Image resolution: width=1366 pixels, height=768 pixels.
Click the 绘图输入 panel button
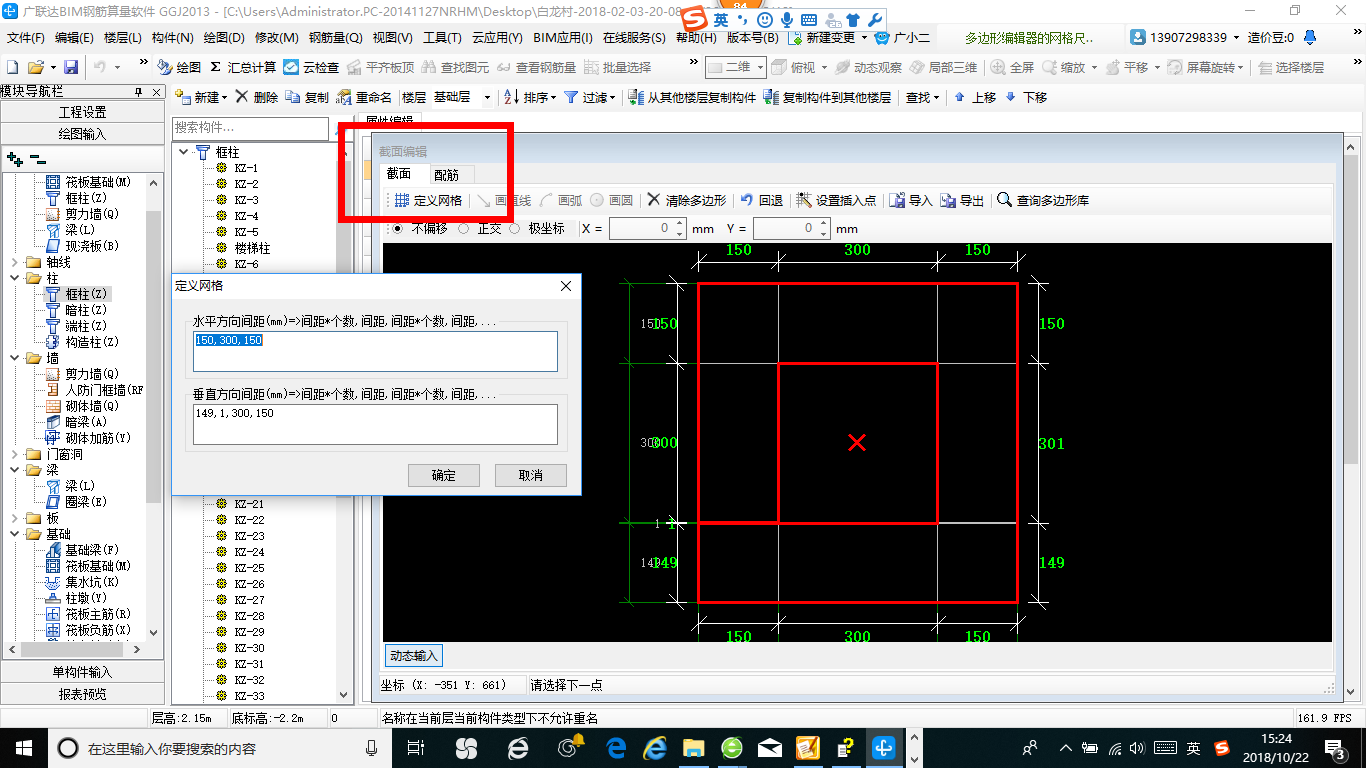pos(82,134)
